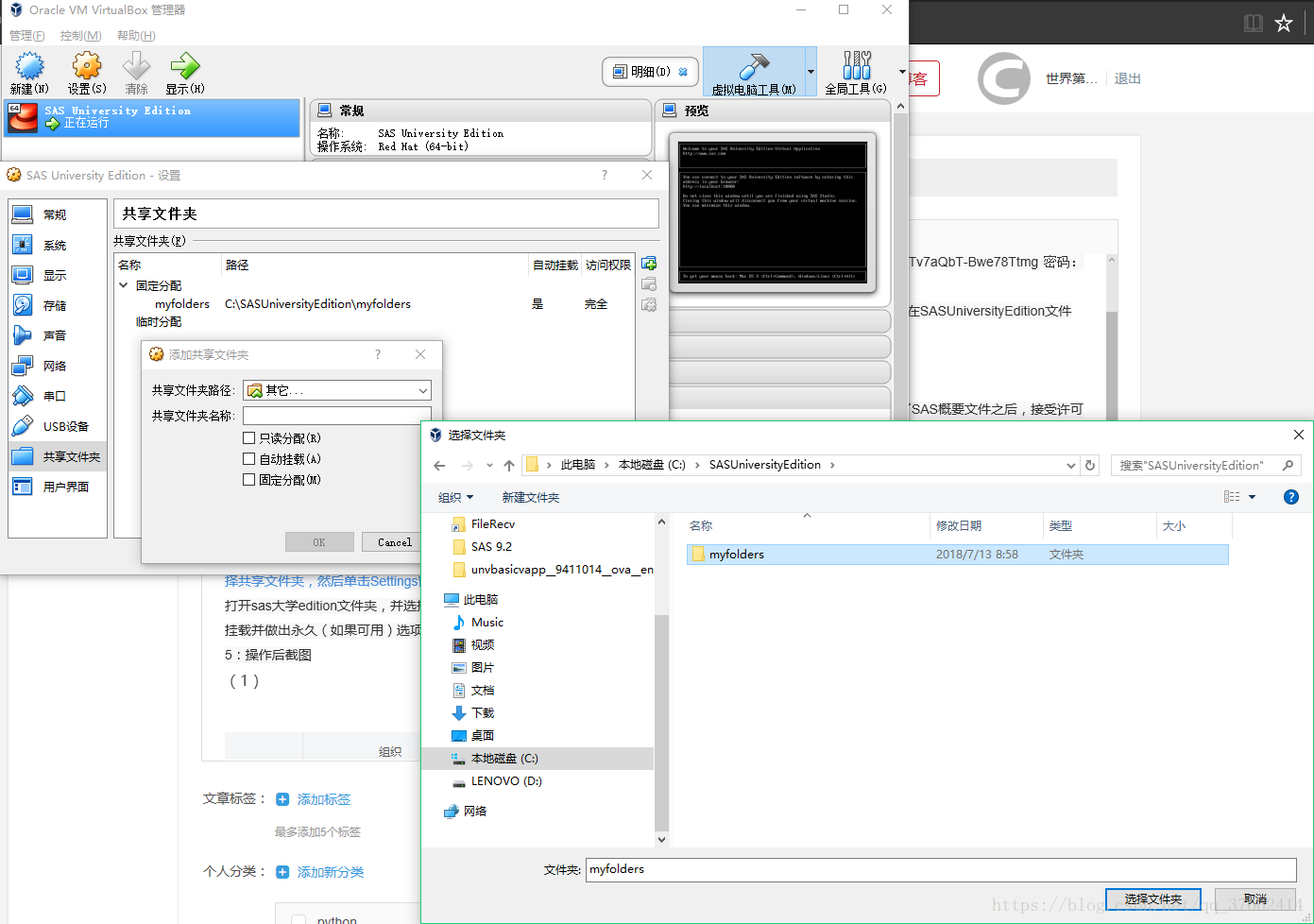Select Display (显示) settings category
The width and height of the screenshot is (1314, 924).
[x=58, y=275]
